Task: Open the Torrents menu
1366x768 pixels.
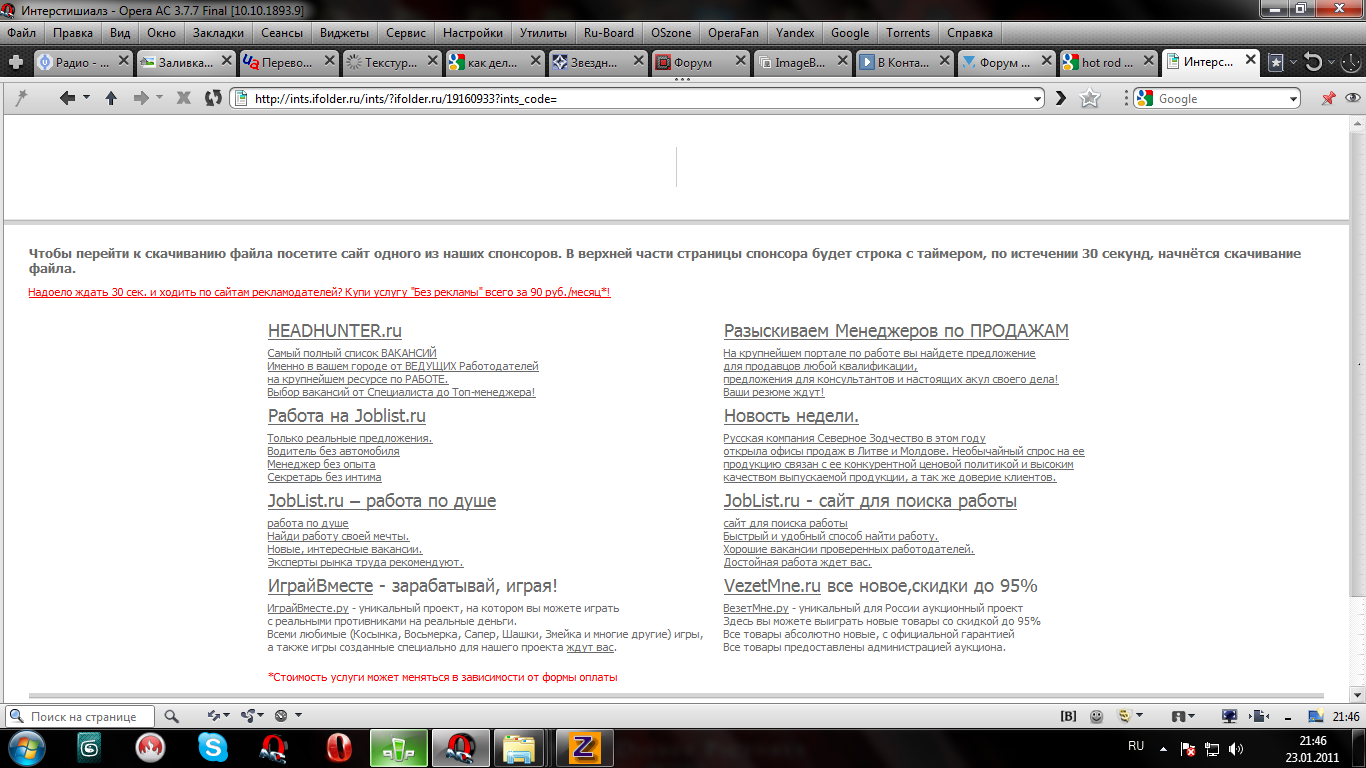Action: pyautogui.click(x=908, y=32)
